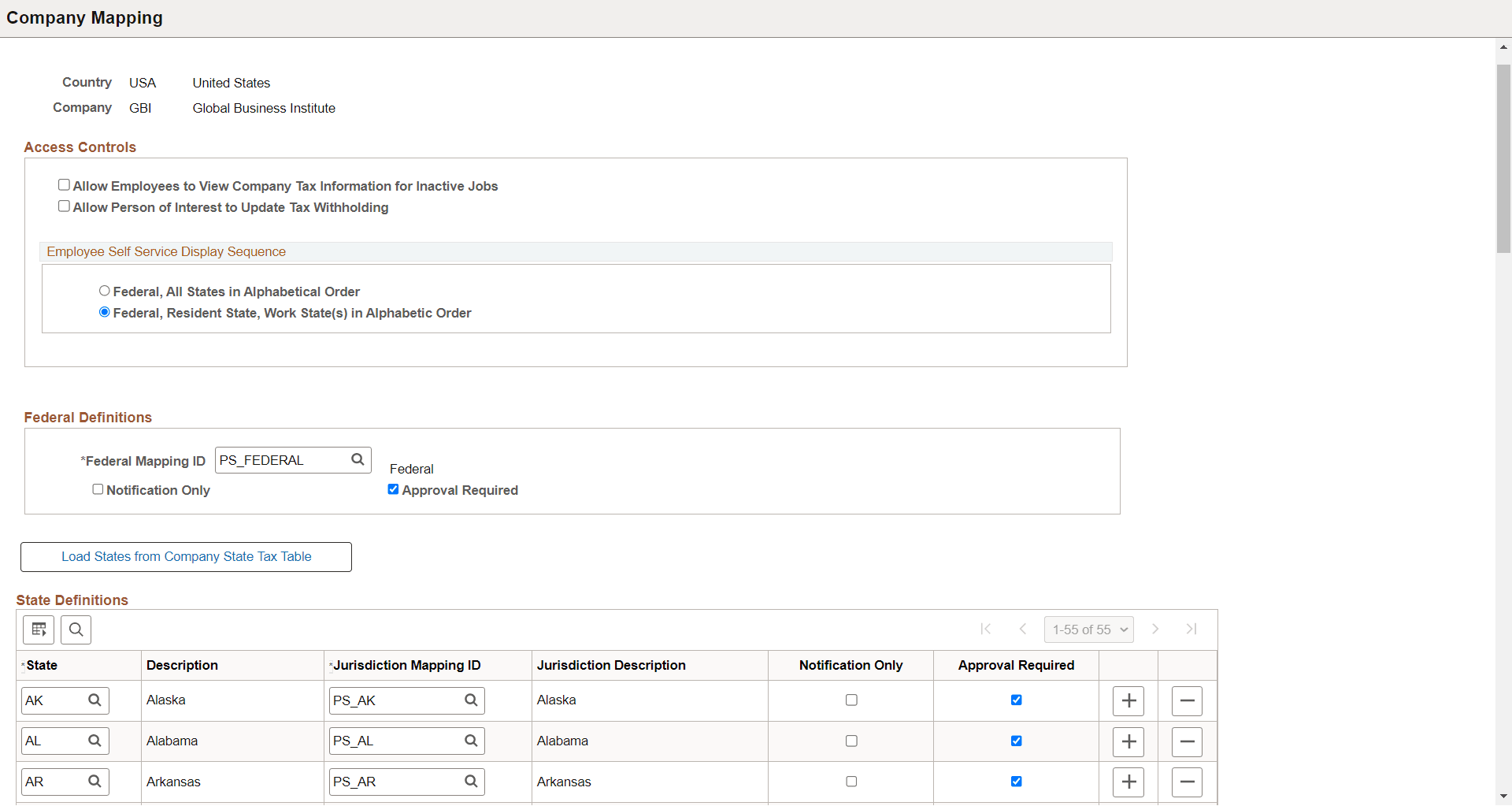Click the State Definitions grid personalize icon

tap(39, 630)
